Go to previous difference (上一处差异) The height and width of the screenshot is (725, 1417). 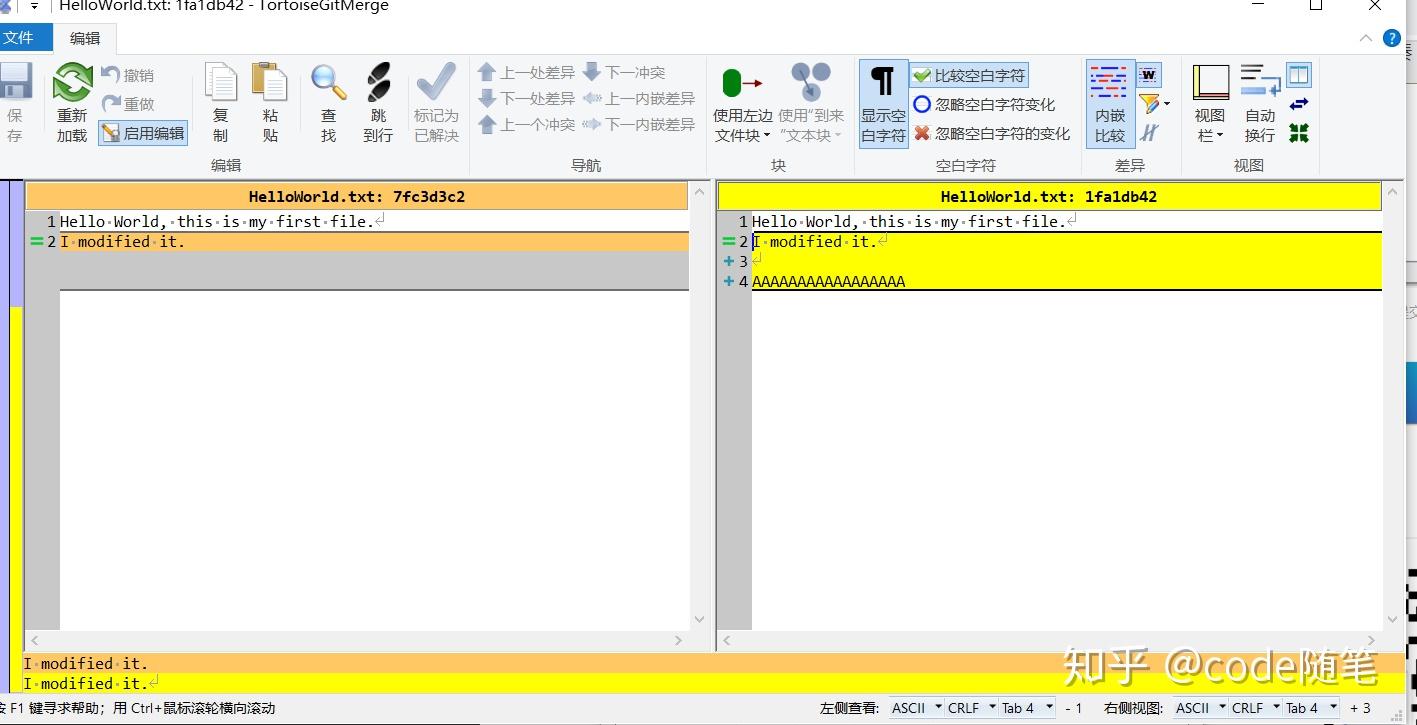click(x=527, y=72)
